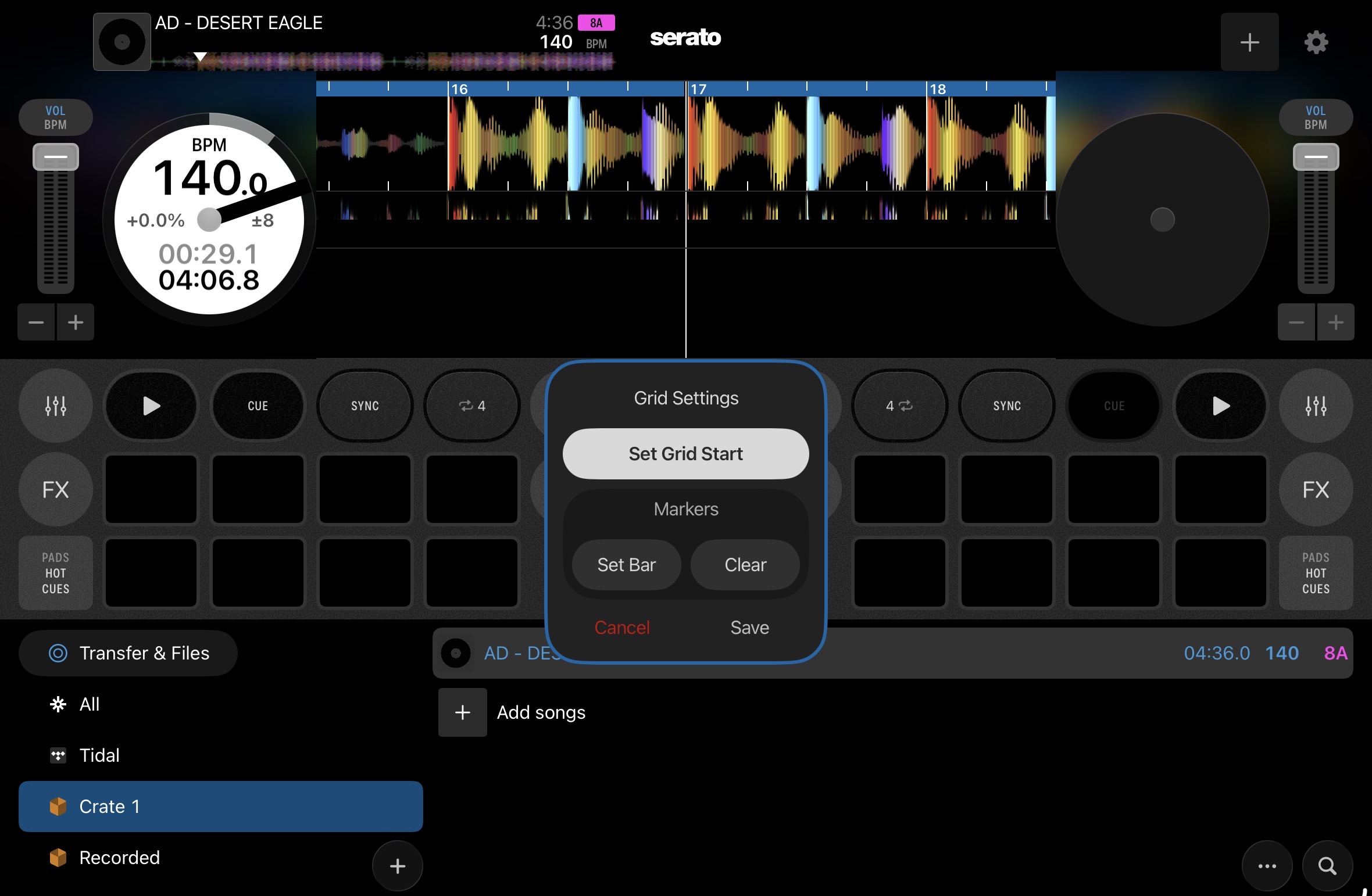Select the All library item
The image size is (1372, 896).
click(221, 704)
